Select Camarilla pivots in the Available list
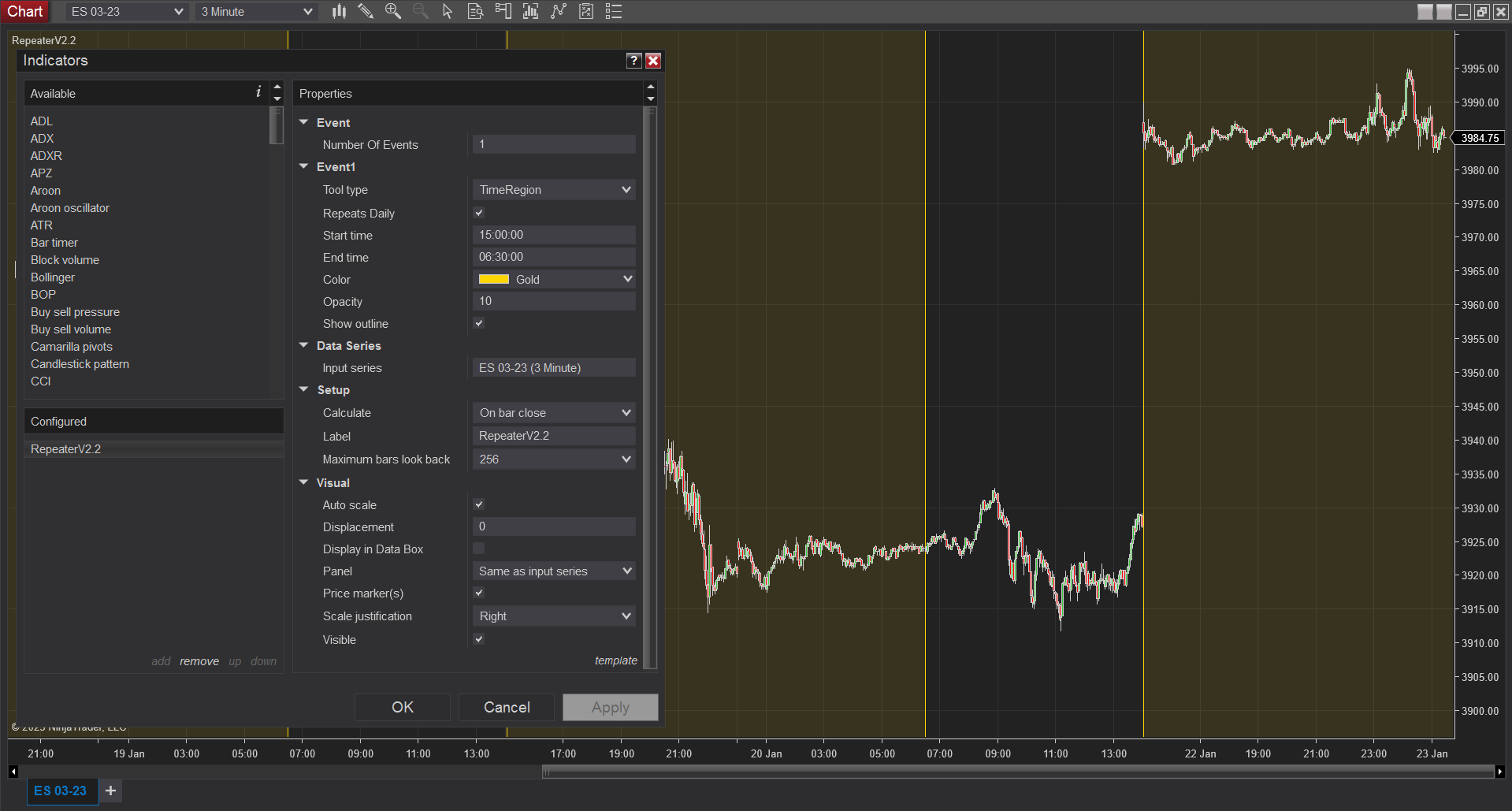This screenshot has width=1512, height=811. point(72,347)
